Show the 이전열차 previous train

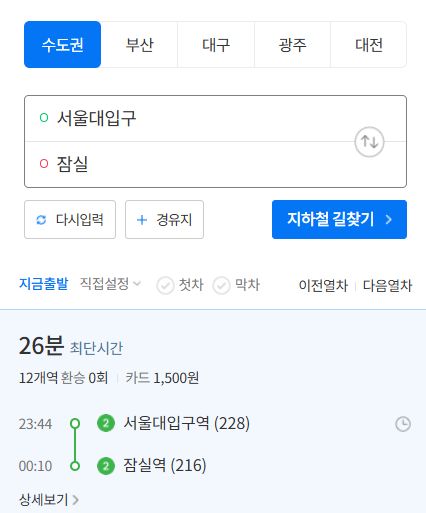point(323,285)
